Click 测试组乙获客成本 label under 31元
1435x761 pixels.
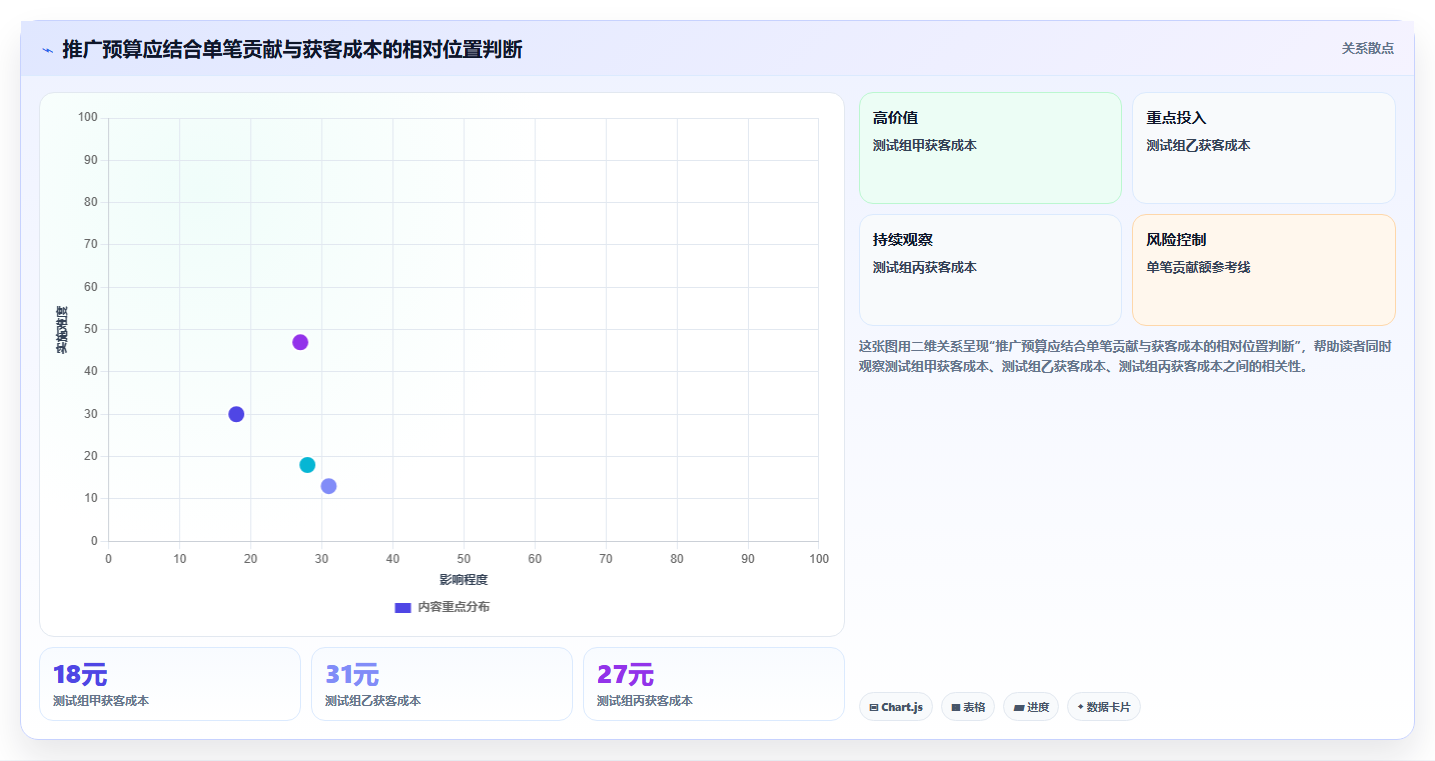[x=373, y=701]
